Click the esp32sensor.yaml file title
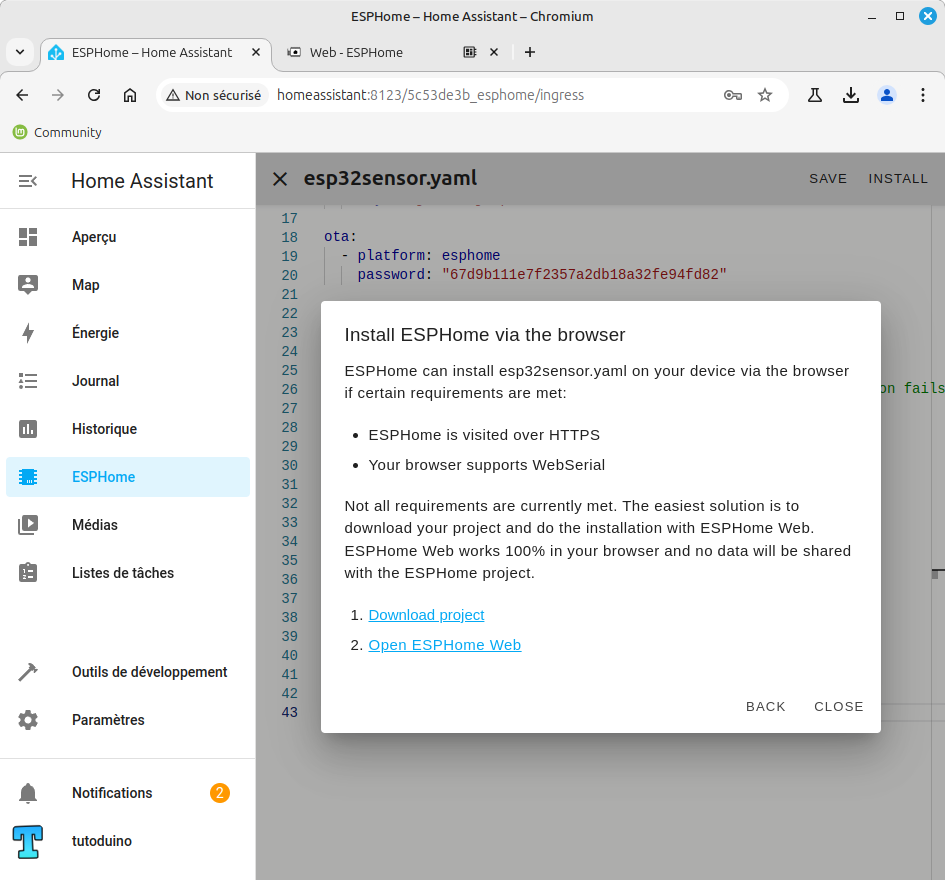 click(391, 178)
